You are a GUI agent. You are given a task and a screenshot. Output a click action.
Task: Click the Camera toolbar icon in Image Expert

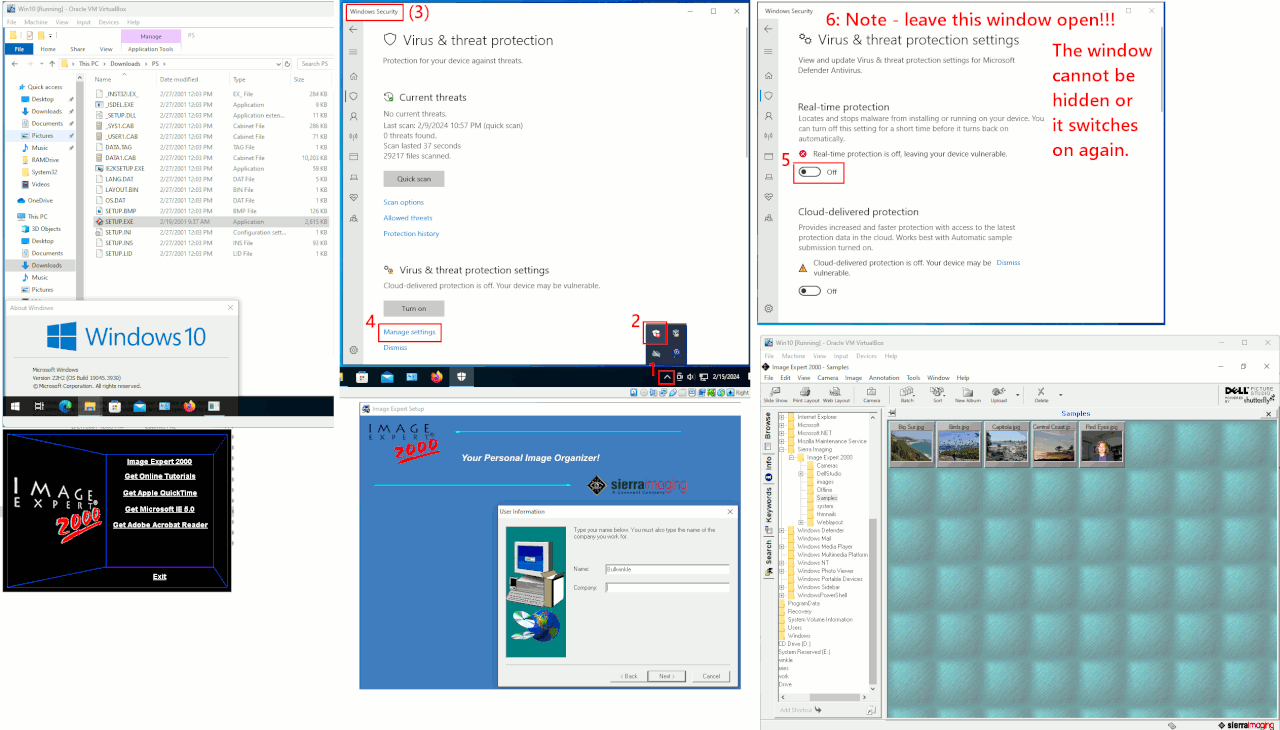(871, 396)
